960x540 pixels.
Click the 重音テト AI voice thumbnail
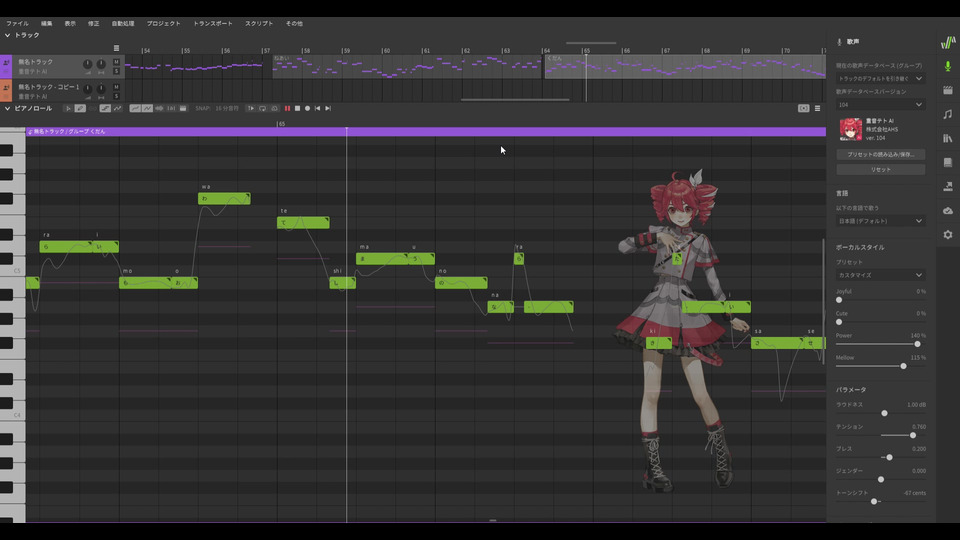850,129
